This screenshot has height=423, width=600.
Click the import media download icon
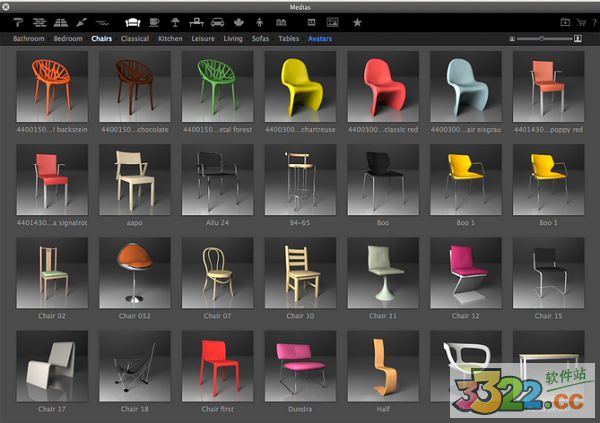tap(566, 21)
